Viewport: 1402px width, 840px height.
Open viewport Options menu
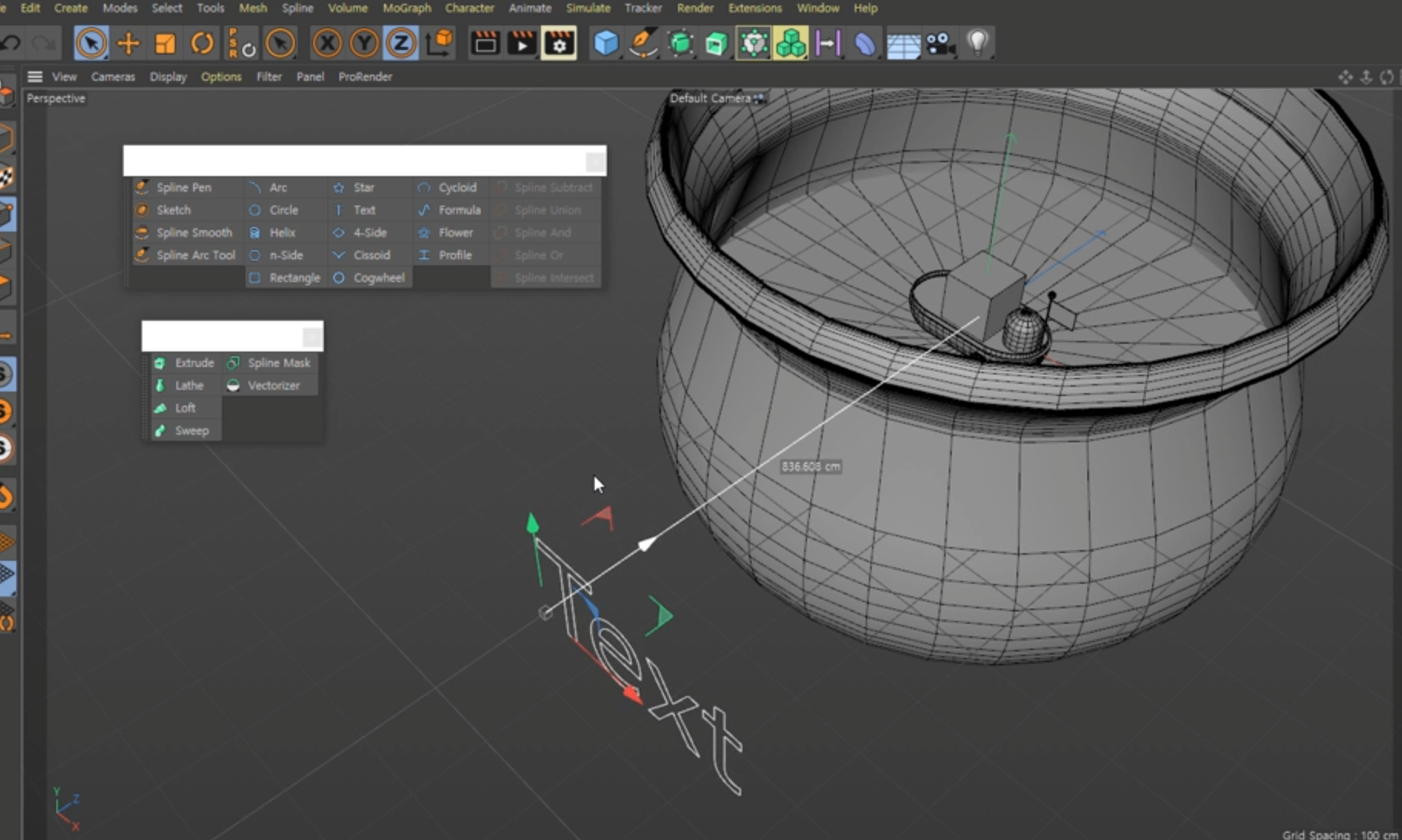(221, 76)
